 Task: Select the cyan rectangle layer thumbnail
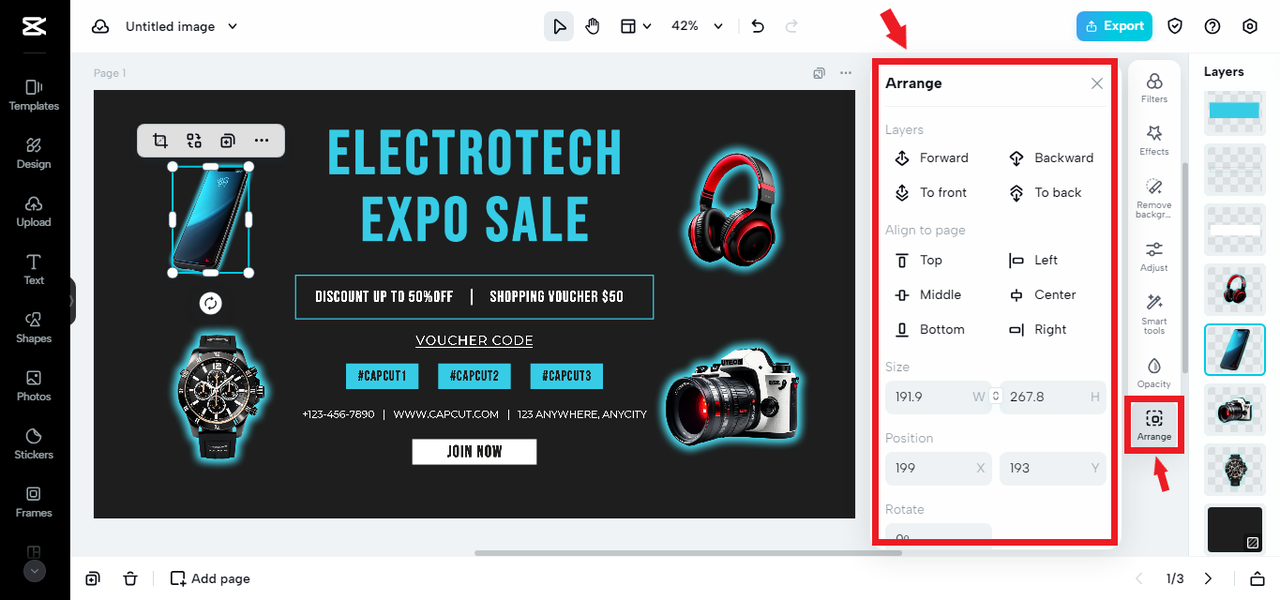click(x=1234, y=110)
